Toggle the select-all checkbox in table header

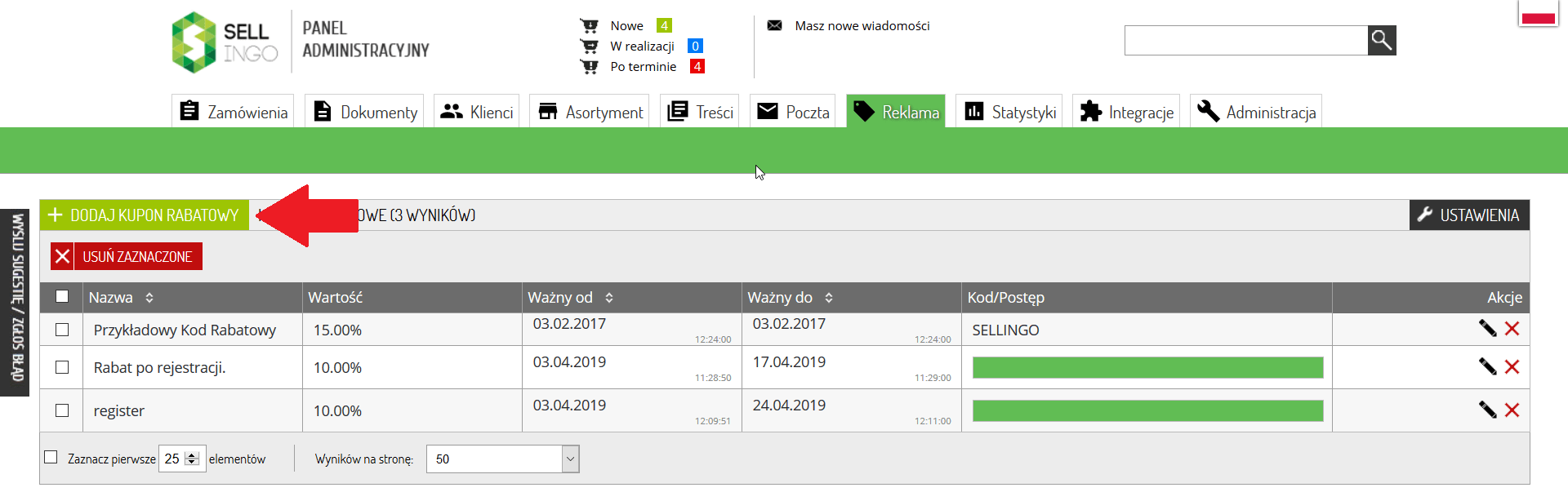pyautogui.click(x=62, y=296)
